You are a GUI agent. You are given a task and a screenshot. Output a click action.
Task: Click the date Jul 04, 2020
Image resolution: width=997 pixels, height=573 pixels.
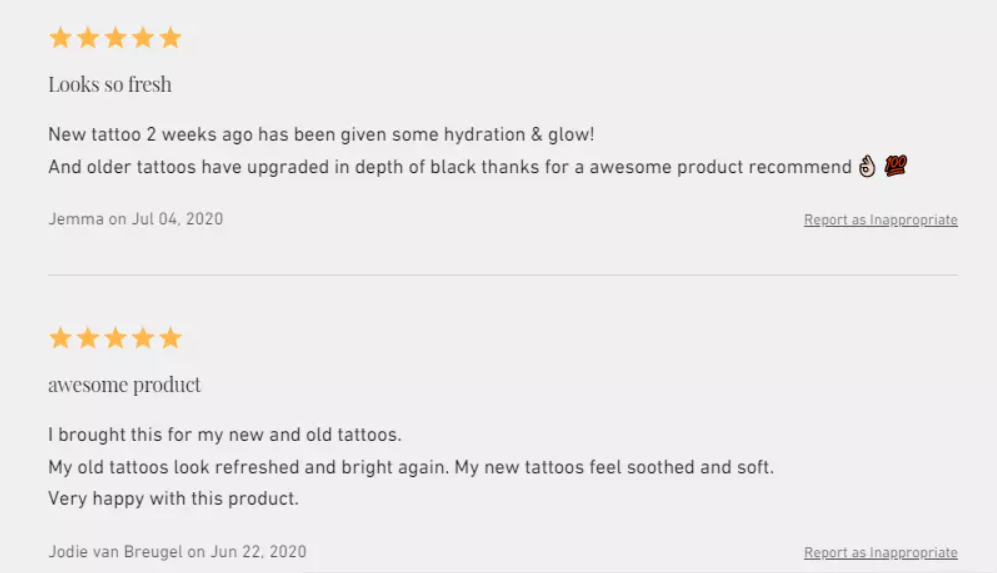pos(177,219)
